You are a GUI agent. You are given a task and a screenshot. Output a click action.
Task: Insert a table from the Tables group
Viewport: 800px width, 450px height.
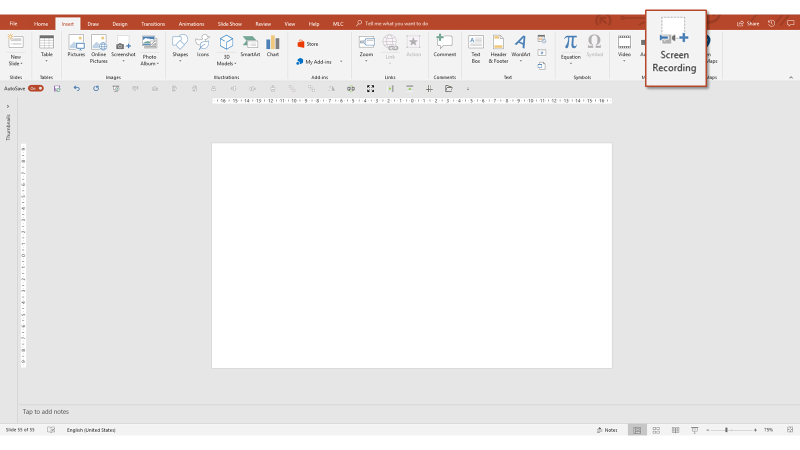(x=46, y=48)
